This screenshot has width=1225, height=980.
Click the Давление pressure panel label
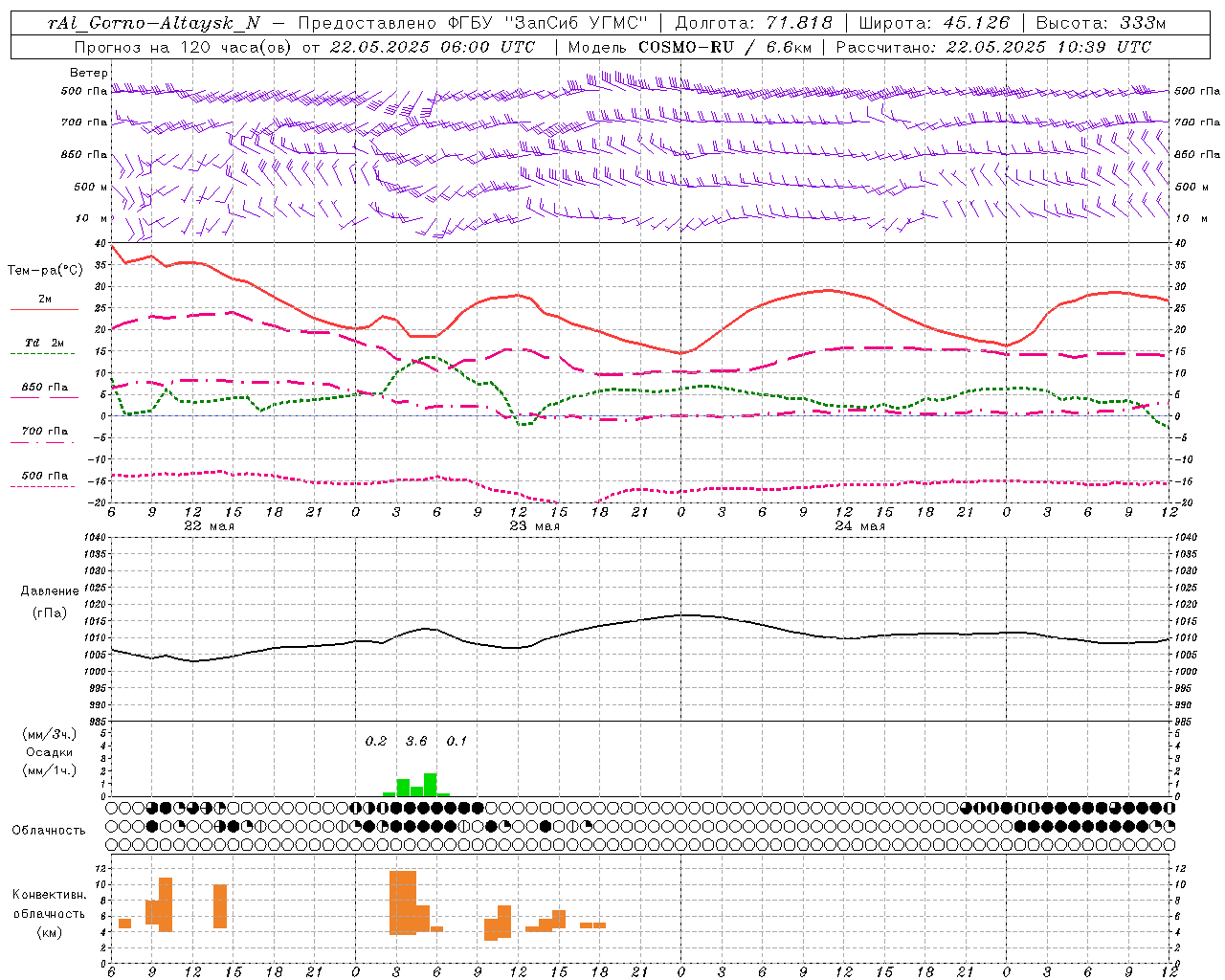pyautogui.click(x=50, y=591)
